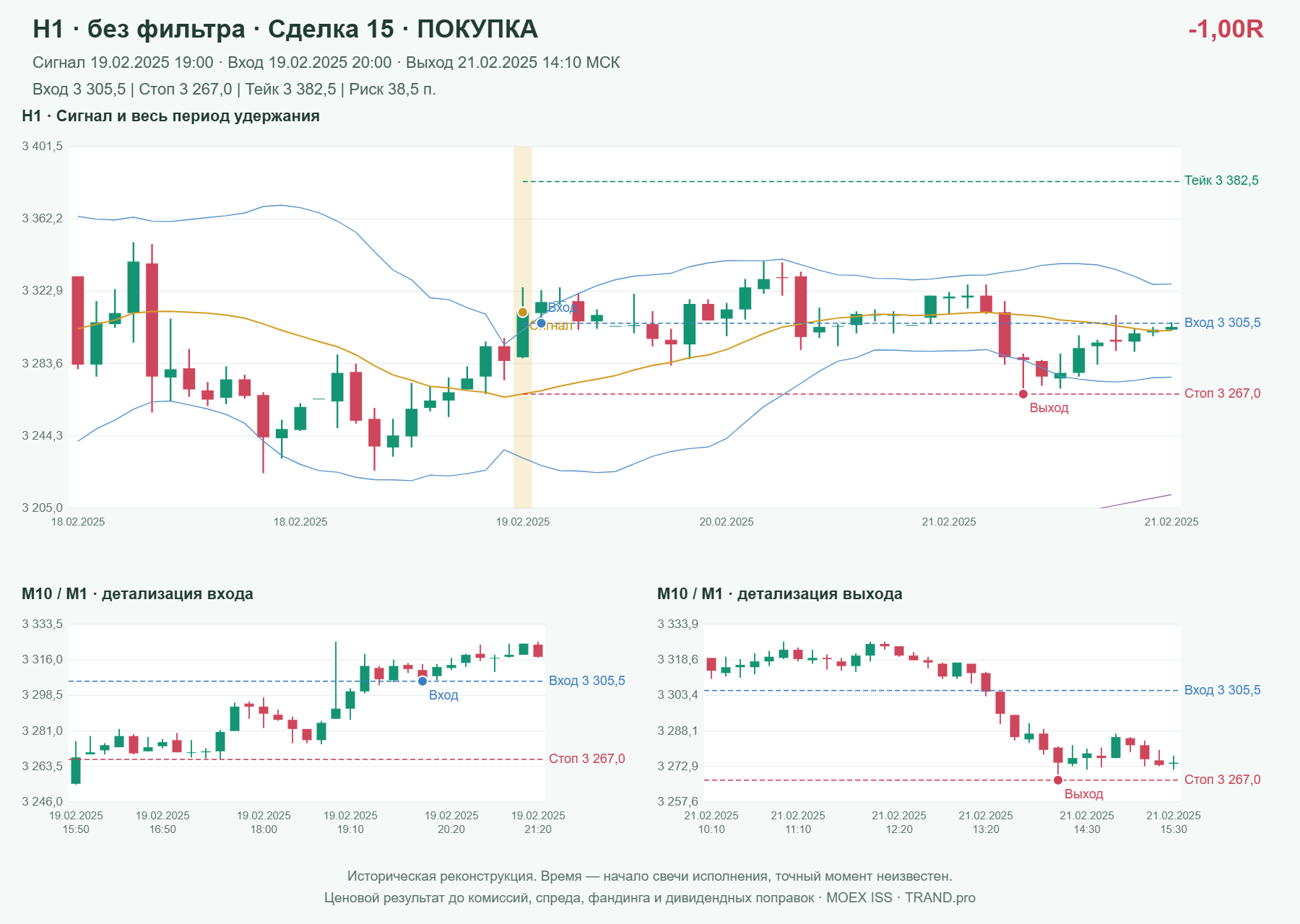Click the 20.02.2025 date on H1 x-axis
The height and width of the screenshot is (924, 1300).
point(727,522)
